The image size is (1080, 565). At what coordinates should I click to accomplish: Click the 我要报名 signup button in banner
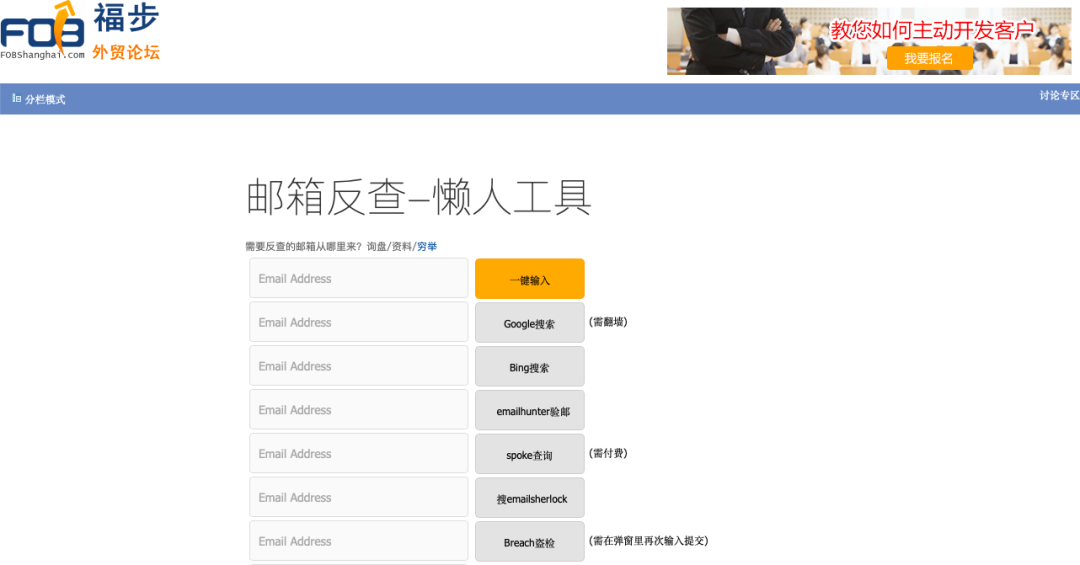click(929, 59)
